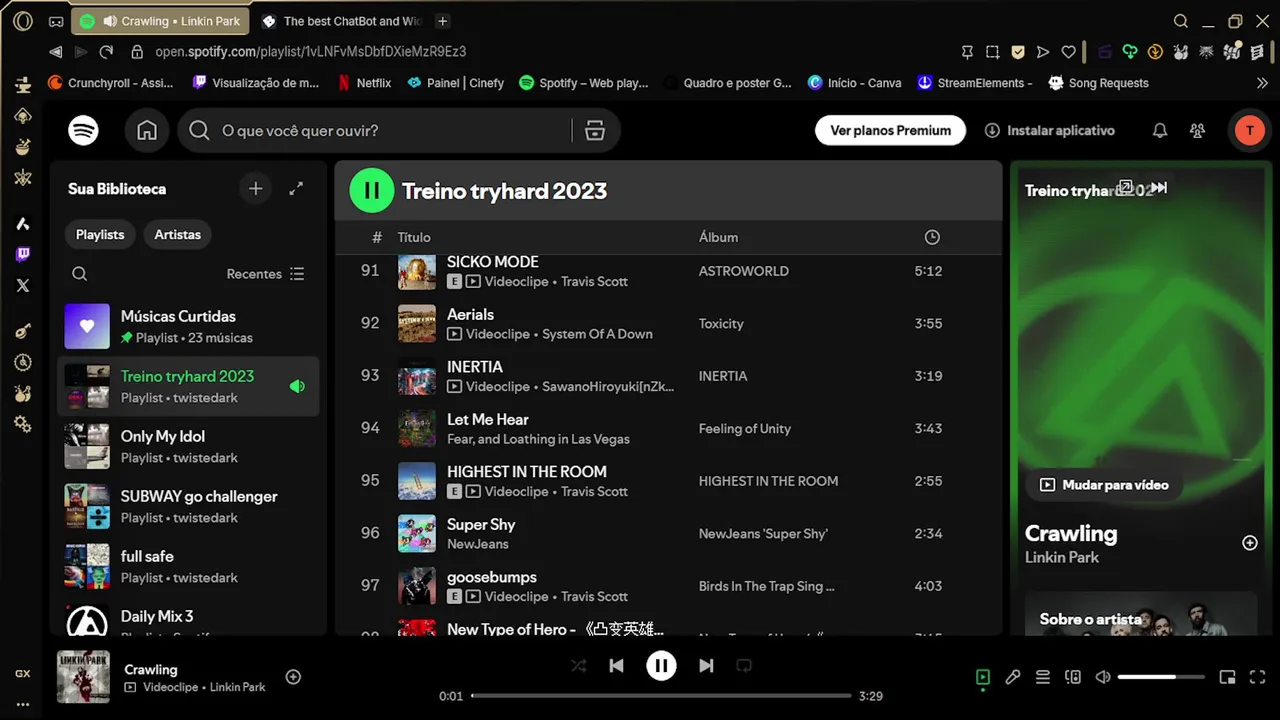Pause the Treino tryhard 2023 playlist

click(372, 191)
